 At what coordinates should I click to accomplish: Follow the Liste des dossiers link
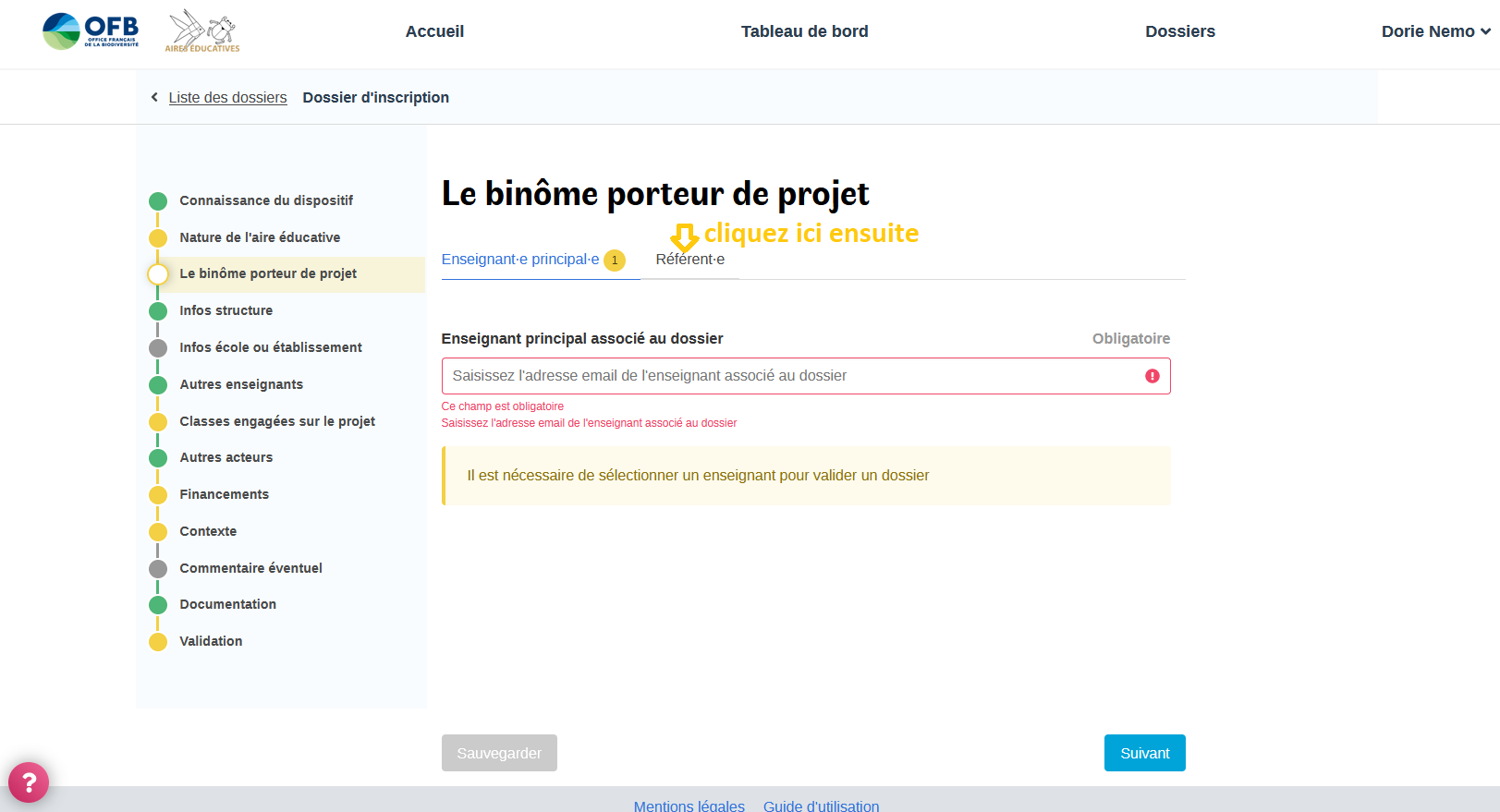click(x=227, y=98)
